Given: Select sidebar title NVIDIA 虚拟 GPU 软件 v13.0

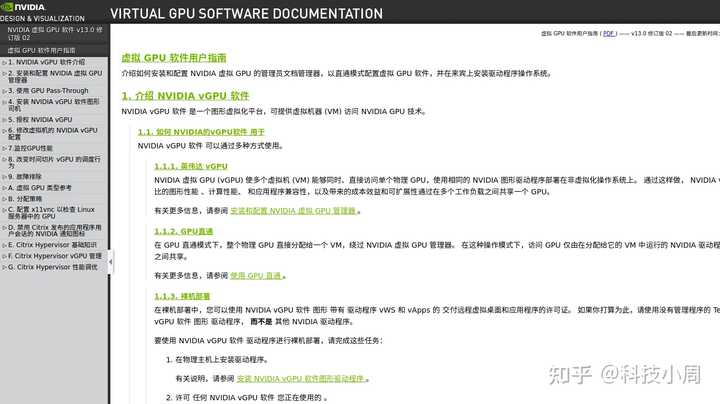Looking at the screenshot, I should coord(55,33).
